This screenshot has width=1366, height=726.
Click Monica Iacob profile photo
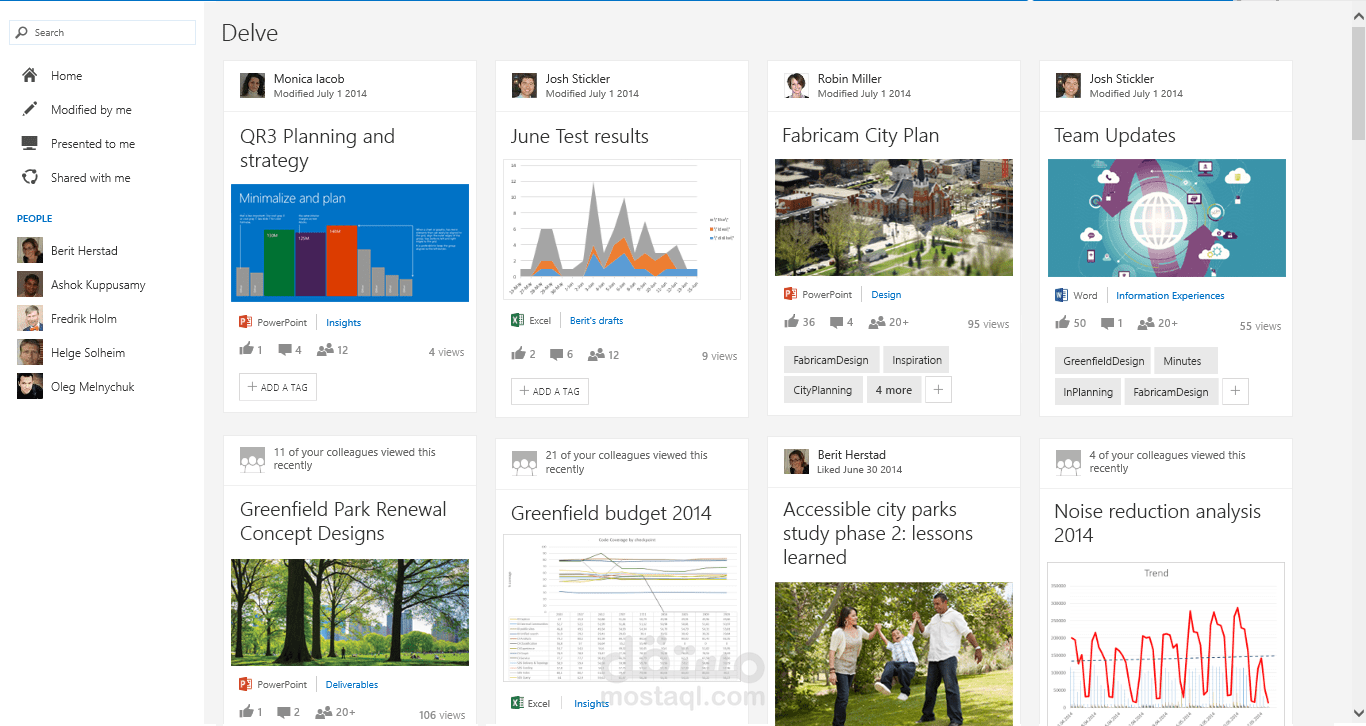pos(252,85)
